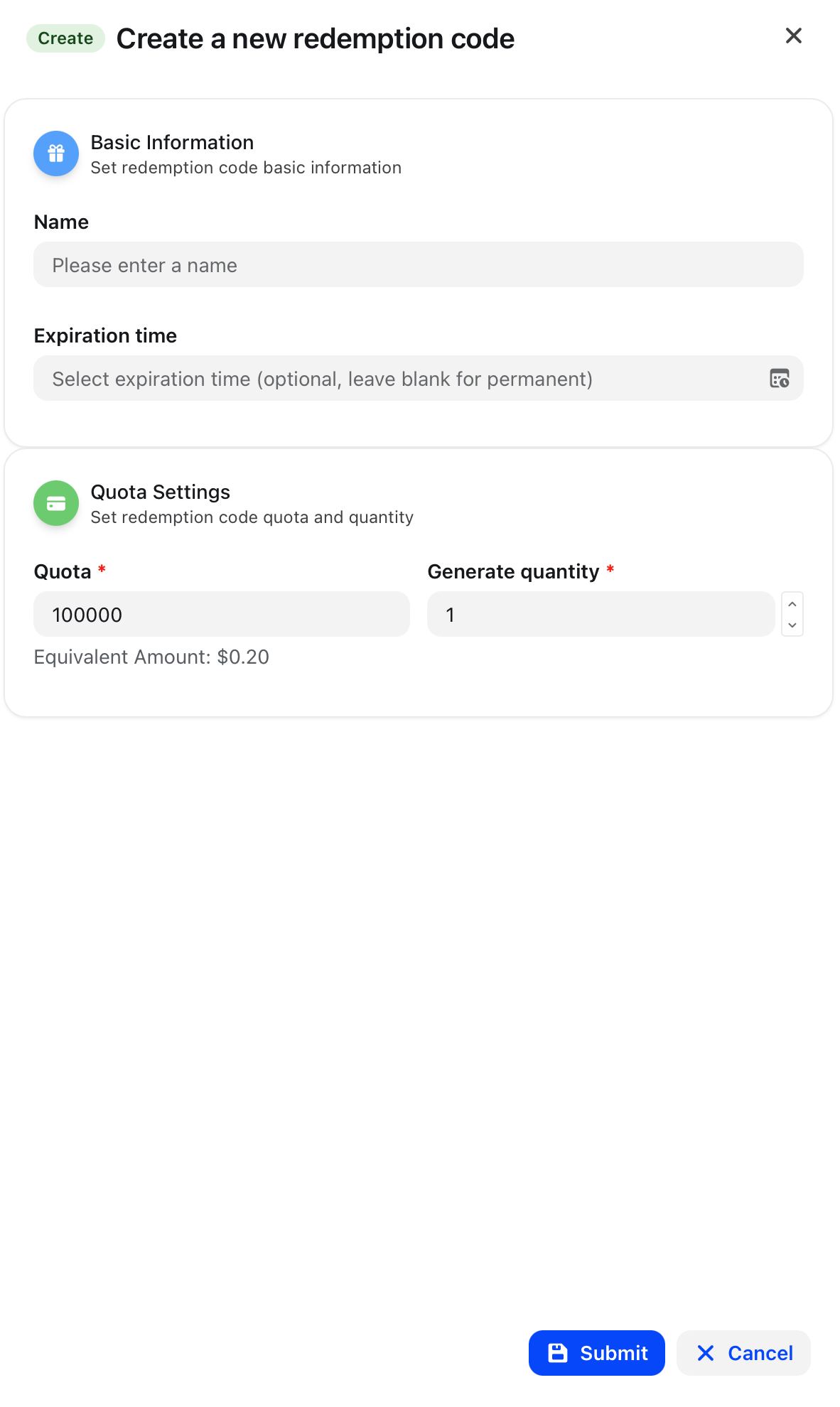
Task: Click the X icon inside the Cancel button
Action: pyautogui.click(x=706, y=1353)
